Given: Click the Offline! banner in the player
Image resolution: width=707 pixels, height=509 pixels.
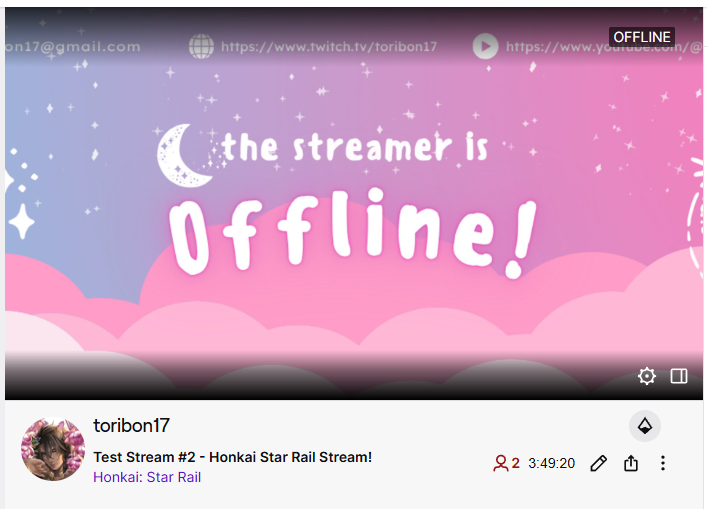Looking at the screenshot, I should [353, 233].
